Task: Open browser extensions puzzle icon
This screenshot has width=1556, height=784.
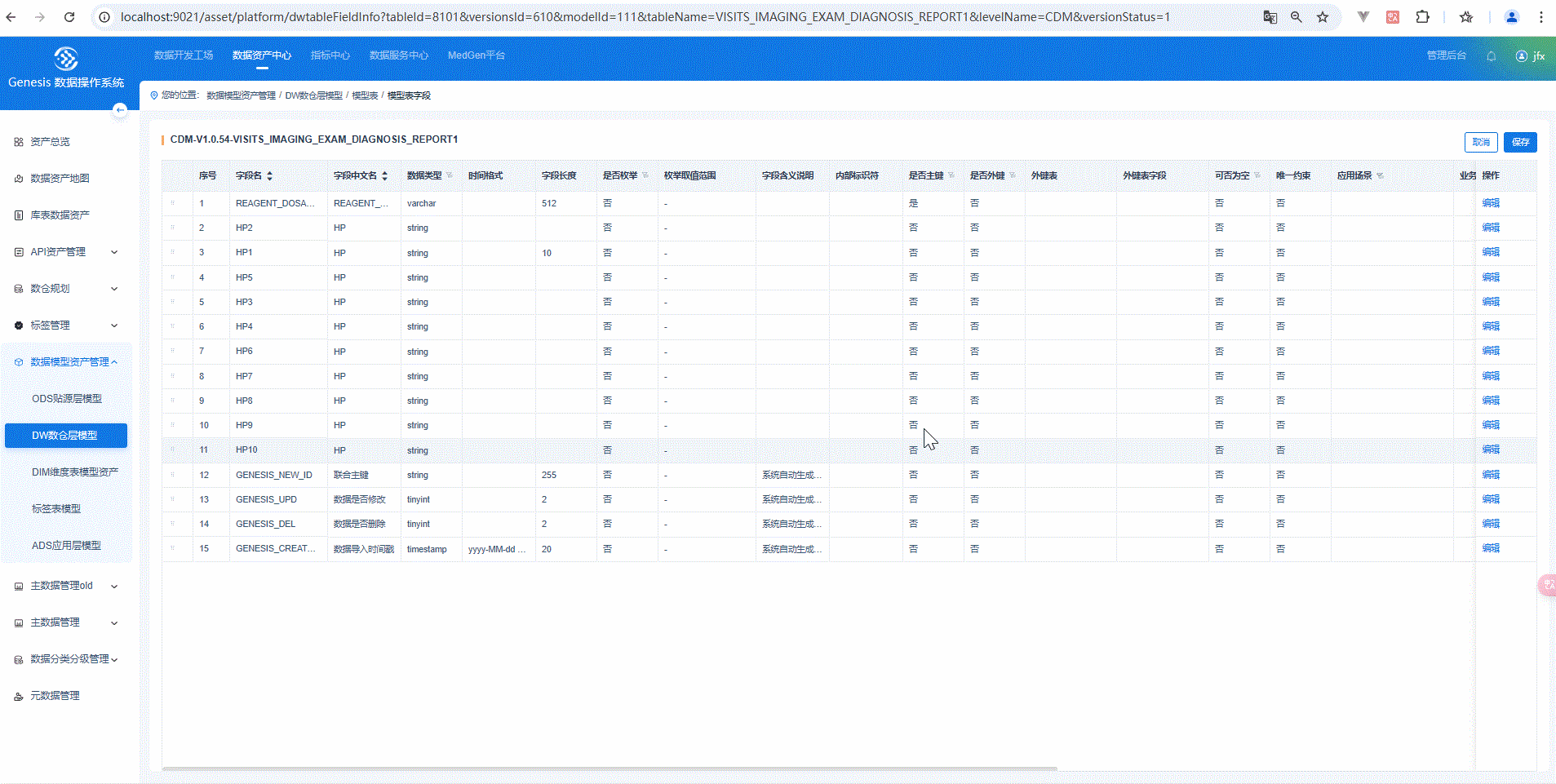Action: (1422, 17)
